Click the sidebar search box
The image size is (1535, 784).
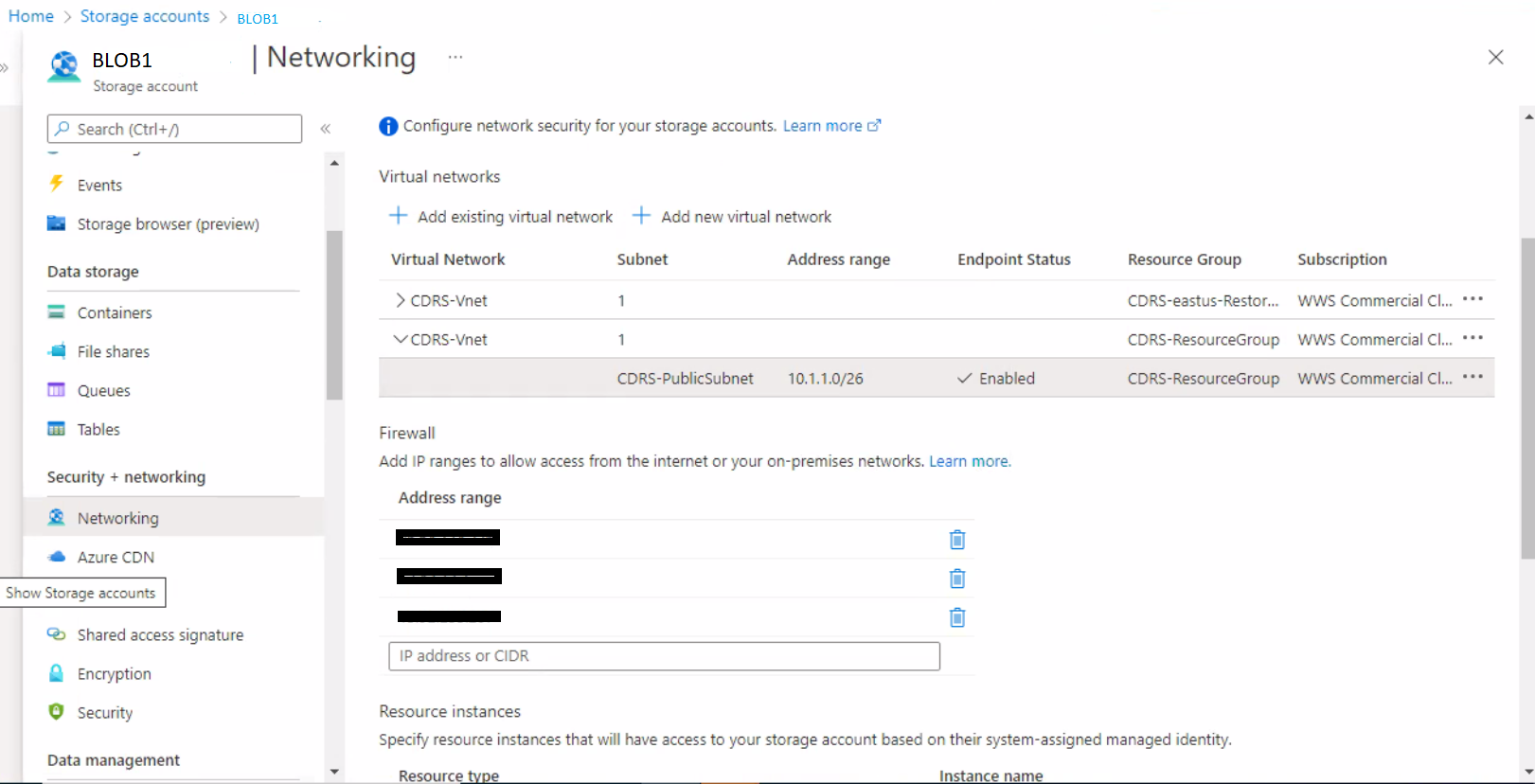[175, 129]
